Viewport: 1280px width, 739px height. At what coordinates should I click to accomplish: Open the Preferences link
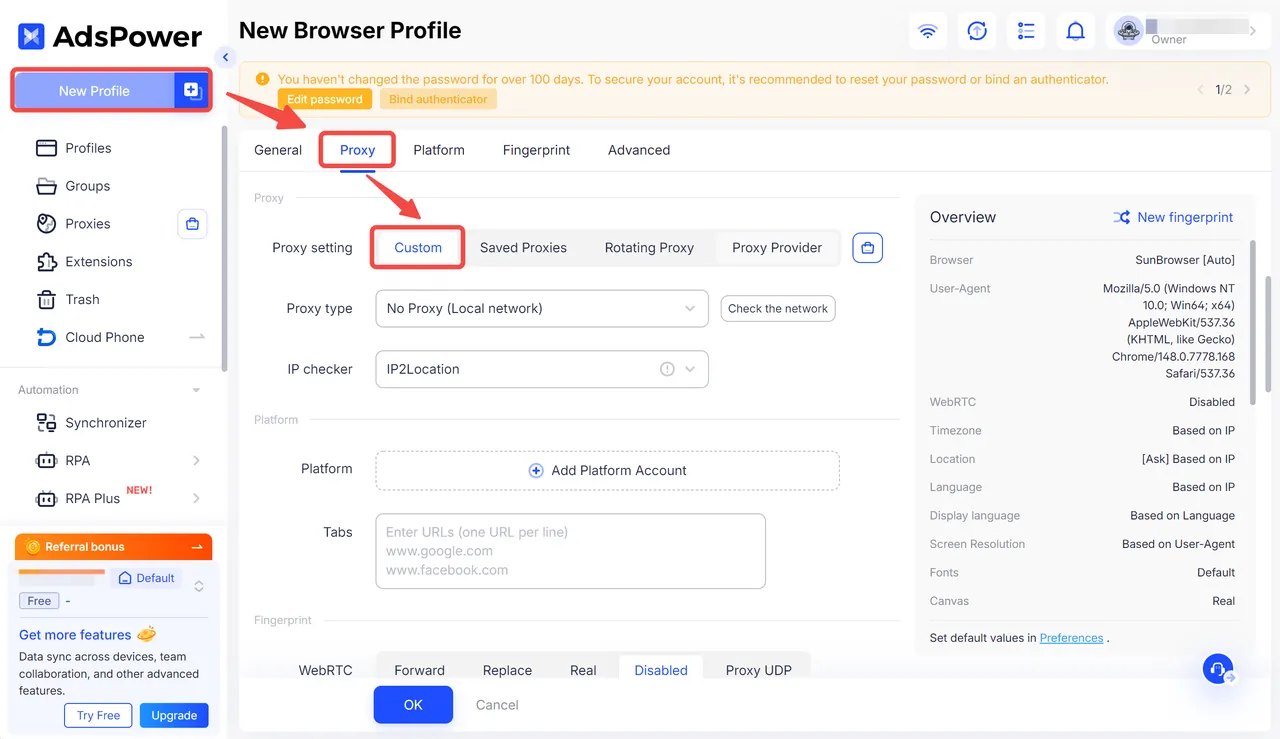[x=1071, y=638]
